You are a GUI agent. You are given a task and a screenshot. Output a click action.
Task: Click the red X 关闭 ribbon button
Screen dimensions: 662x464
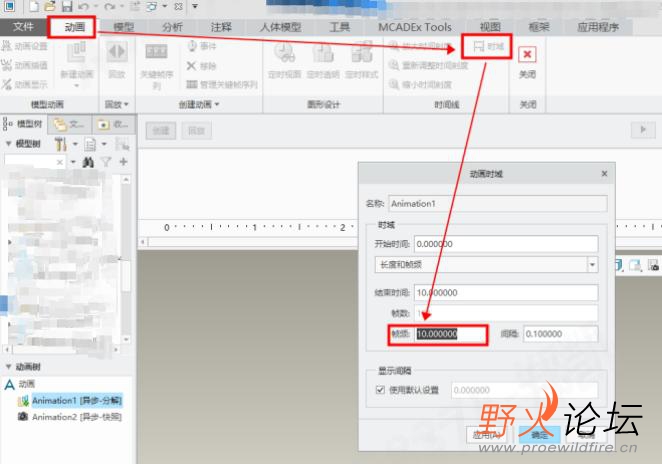527,62
